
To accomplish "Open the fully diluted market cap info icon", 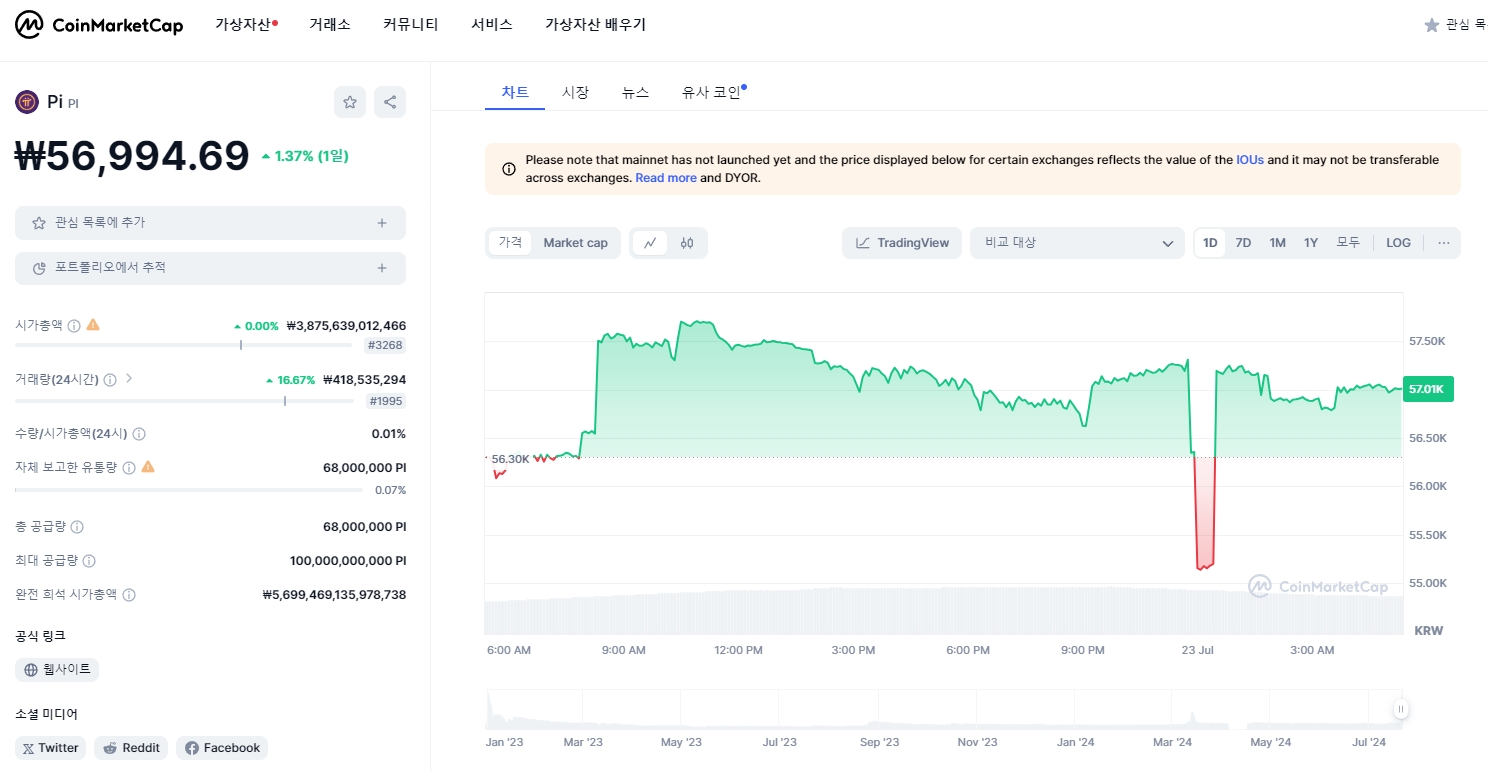I will (x=129, y=595).
